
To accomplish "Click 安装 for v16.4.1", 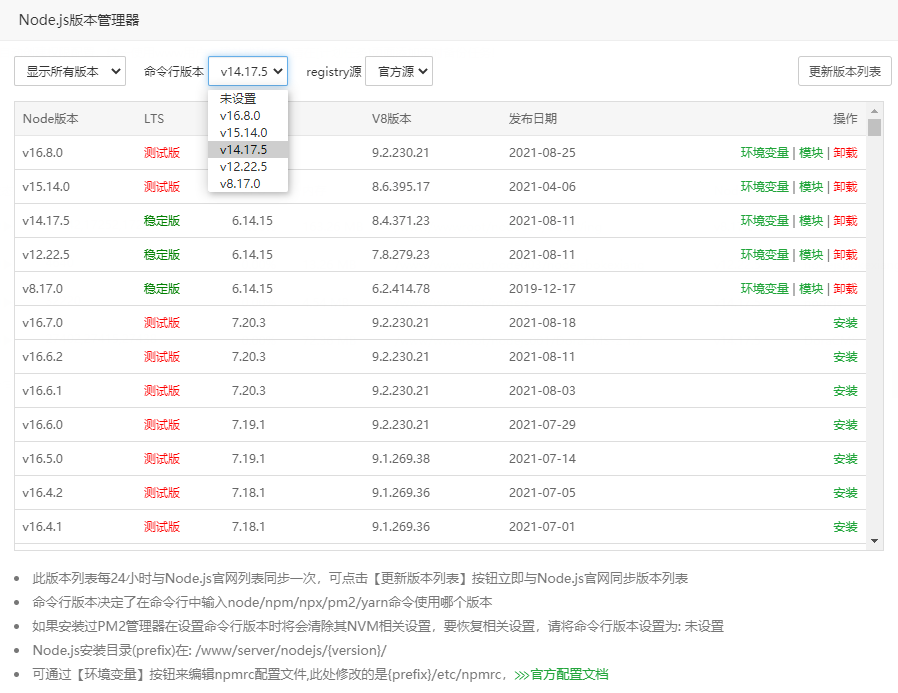I will tap(845, 527).
